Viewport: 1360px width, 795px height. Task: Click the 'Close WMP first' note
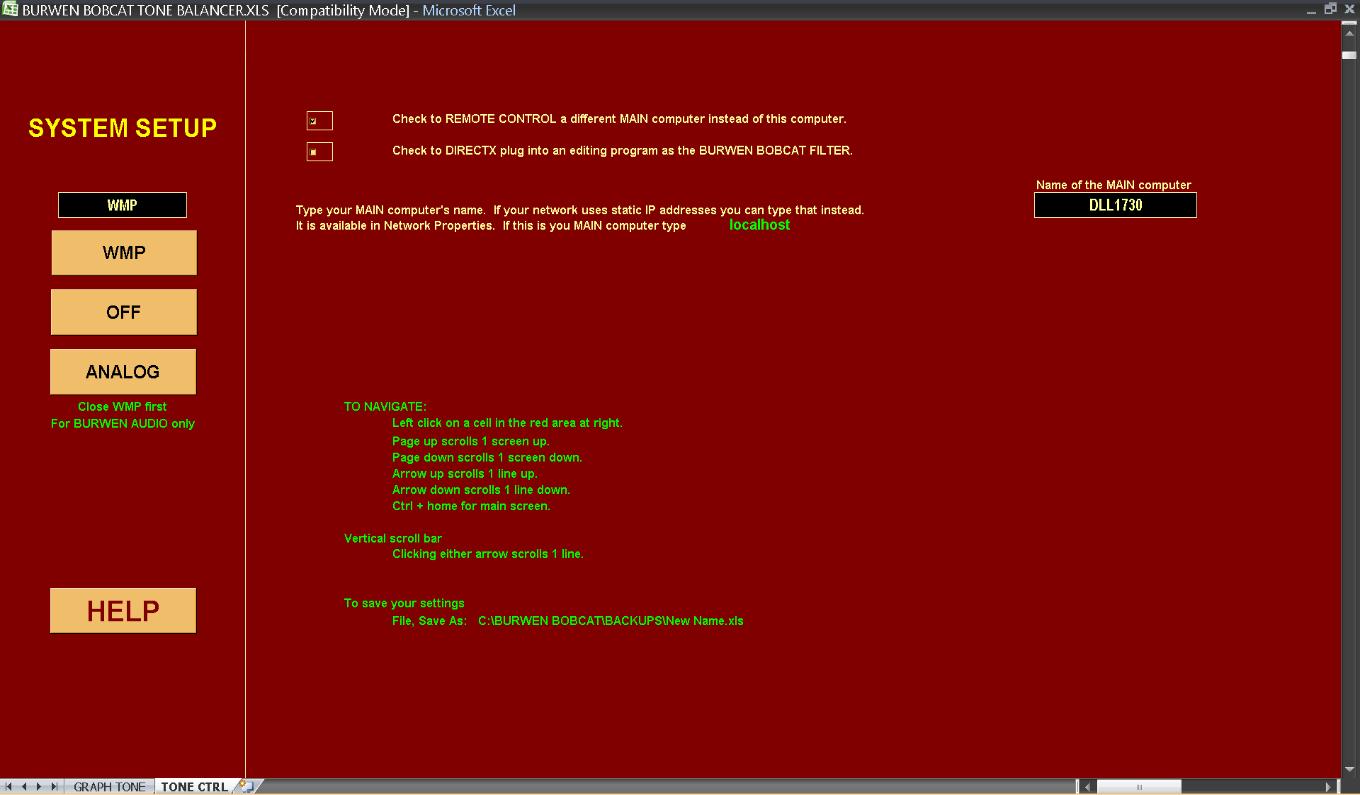pyautogui.click(x=122, y=407)
